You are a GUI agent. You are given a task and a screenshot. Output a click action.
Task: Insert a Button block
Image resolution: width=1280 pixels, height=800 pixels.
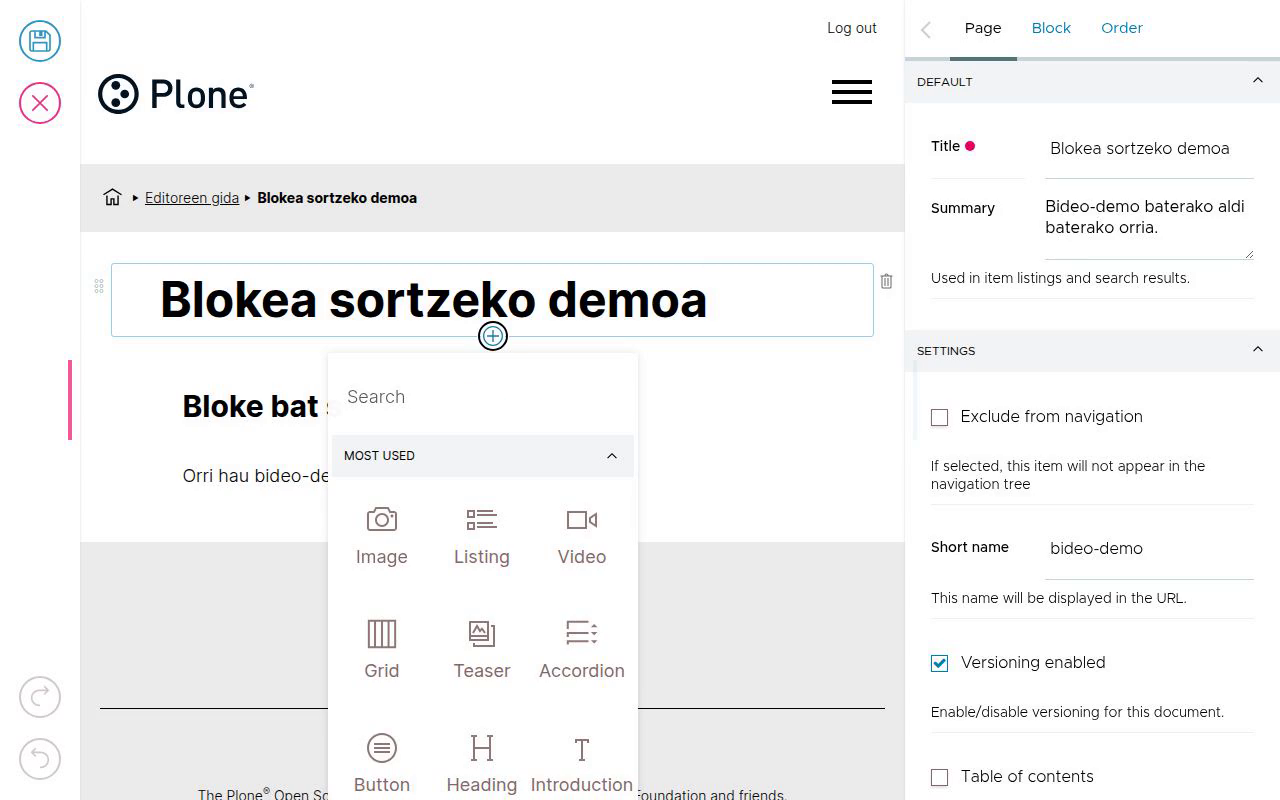click(382, 764)
